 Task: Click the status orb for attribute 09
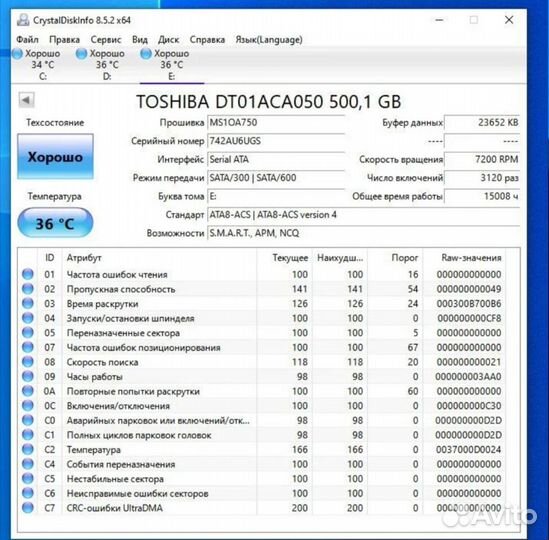tap(28, 376)
